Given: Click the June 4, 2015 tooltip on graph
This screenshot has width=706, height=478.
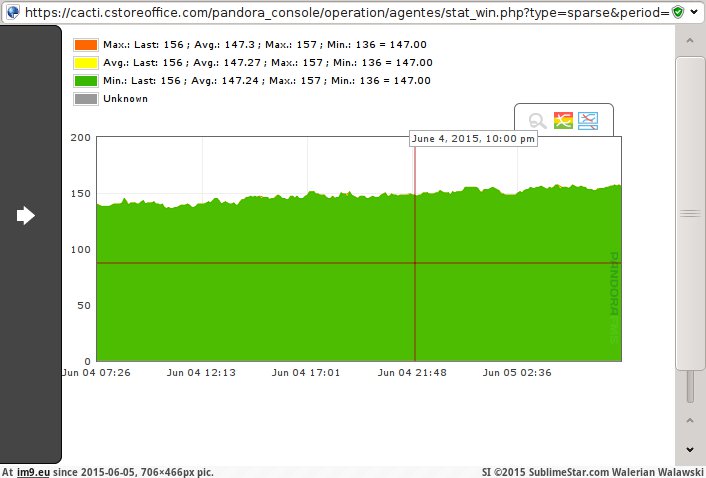Looking at the screenshot, I should click(x=473, y=139).
